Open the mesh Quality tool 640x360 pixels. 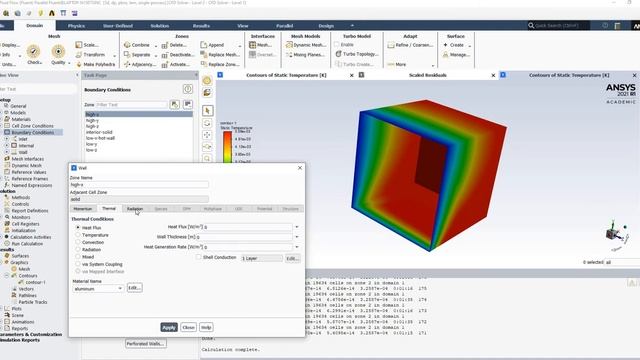coord(58,55)
